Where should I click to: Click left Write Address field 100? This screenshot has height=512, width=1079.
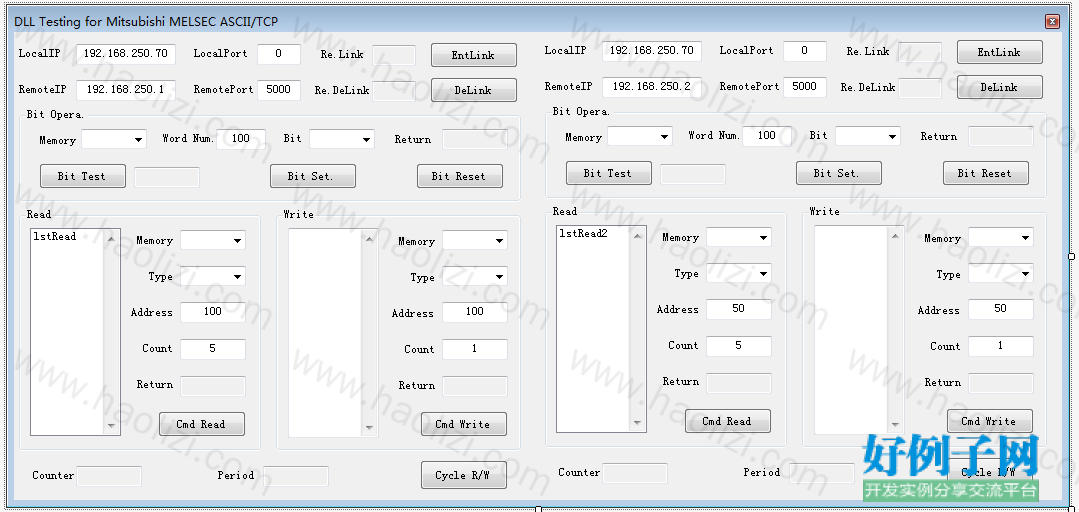[x=475, y=312]
